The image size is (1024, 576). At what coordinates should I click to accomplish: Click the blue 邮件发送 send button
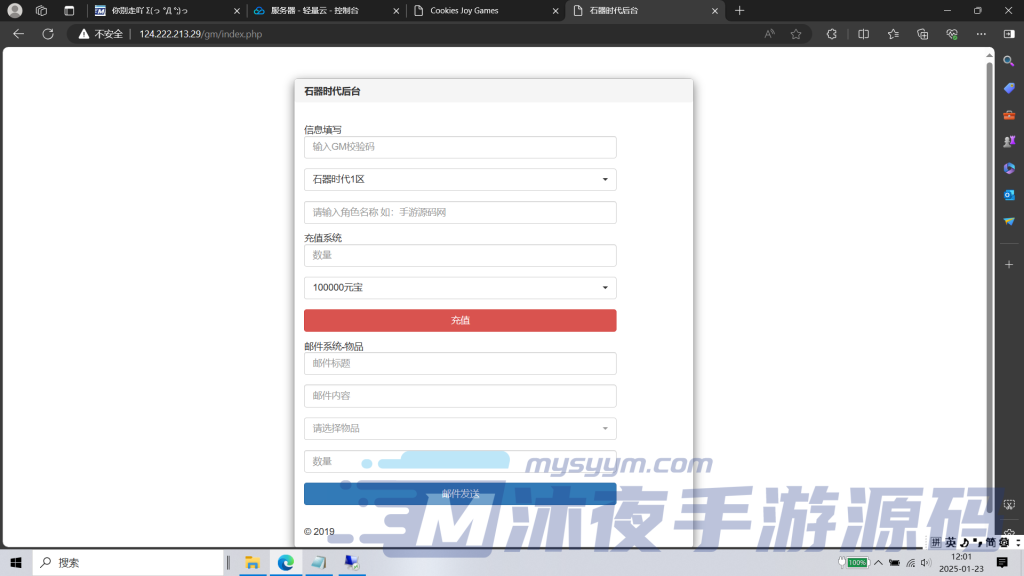pos(459,493)
